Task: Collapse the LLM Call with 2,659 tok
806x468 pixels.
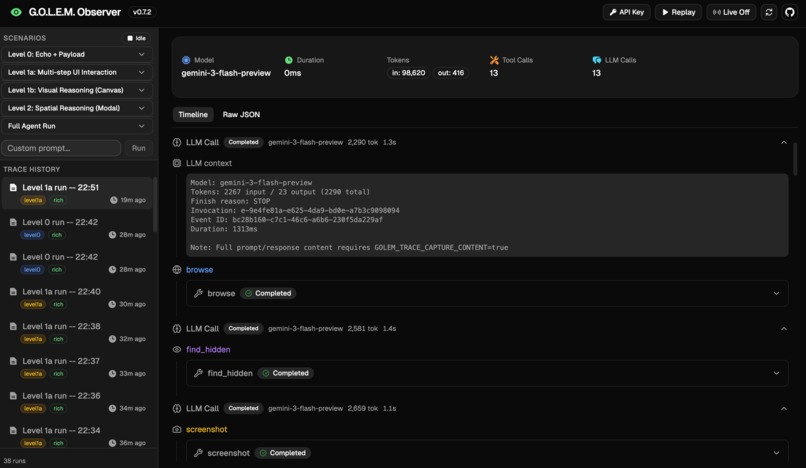Action: coord(783,408)
